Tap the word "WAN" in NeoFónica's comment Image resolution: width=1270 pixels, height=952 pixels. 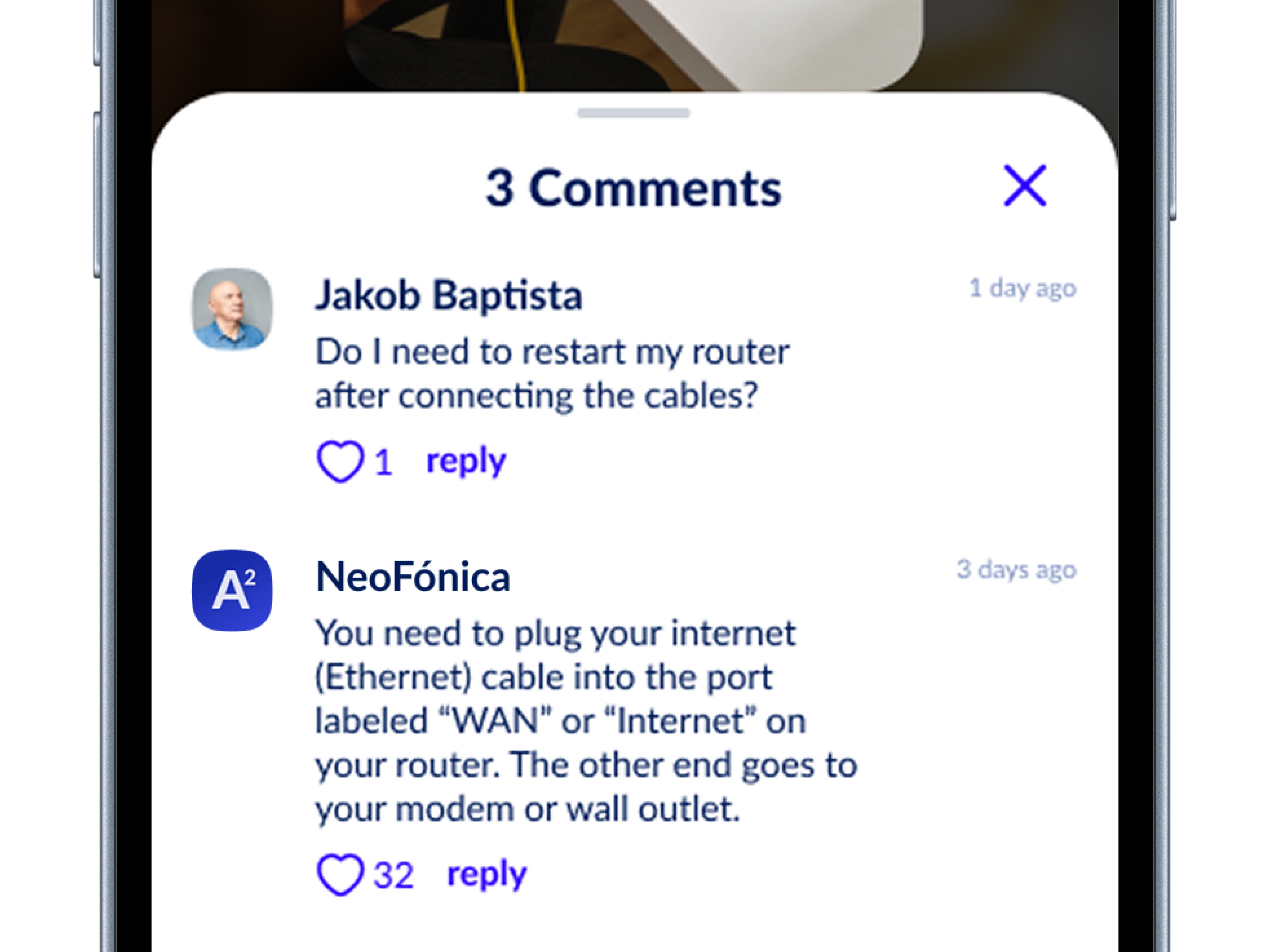point(495,721)
